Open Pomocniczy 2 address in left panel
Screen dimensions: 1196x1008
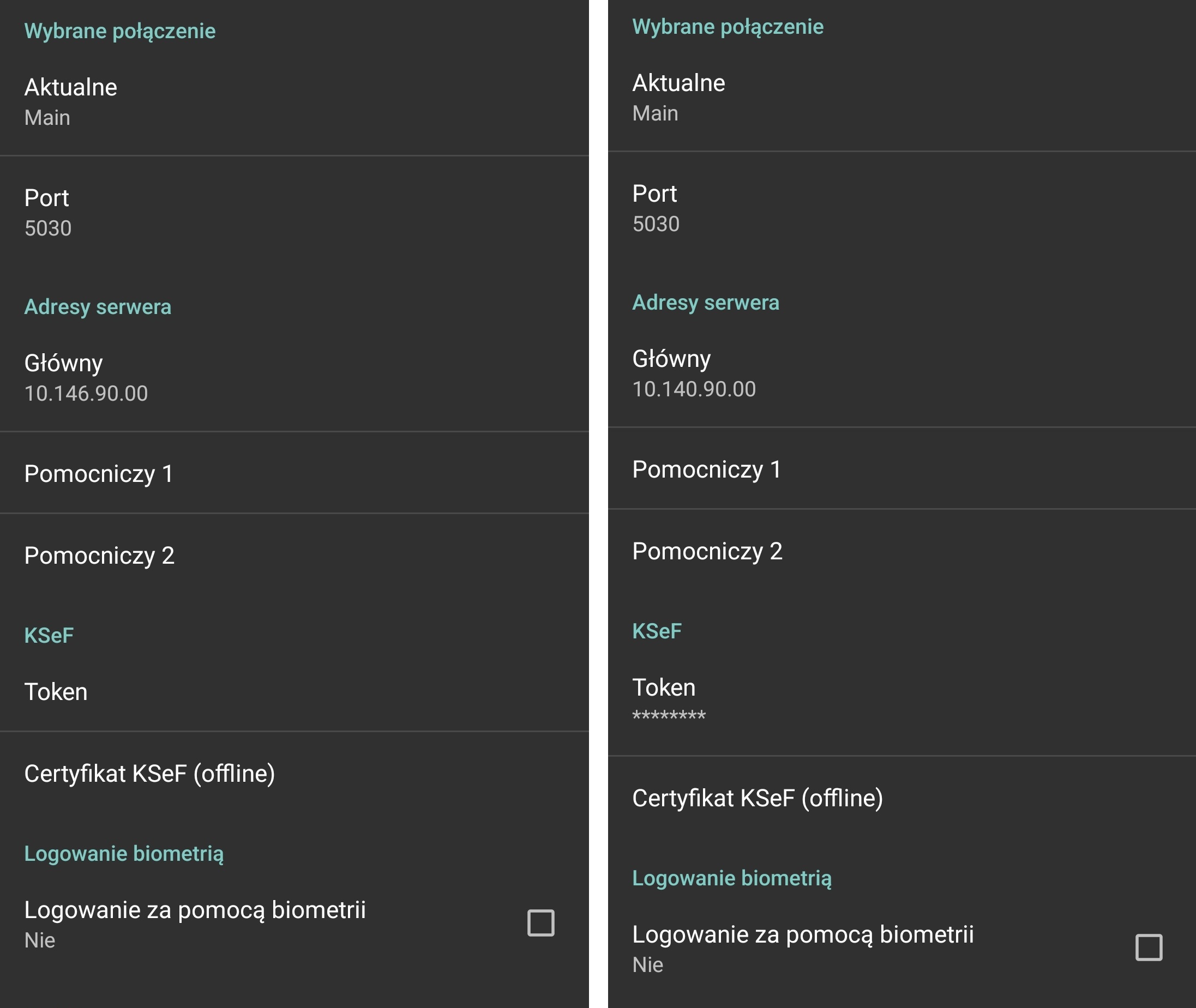pyautogui.click(x=99, y=556)
